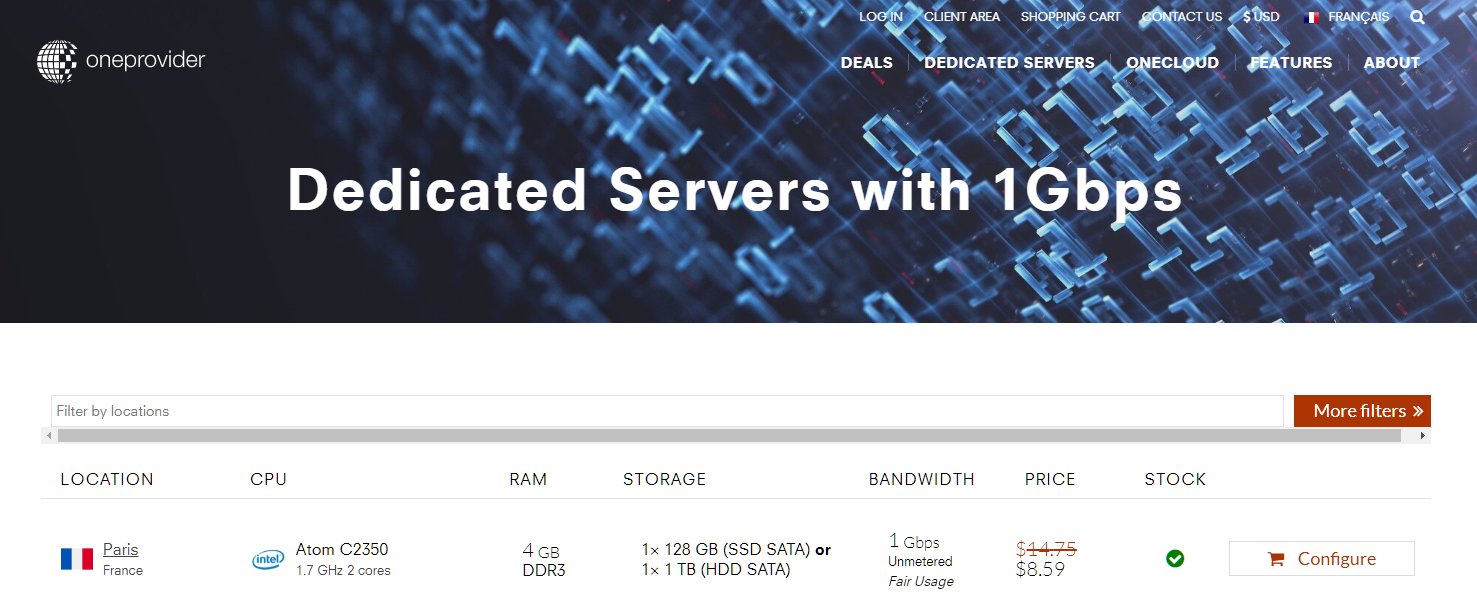Click the green in-stock checkmark icon
1477x606 pixels.
pyautogui.click(x=1175, y=558)
